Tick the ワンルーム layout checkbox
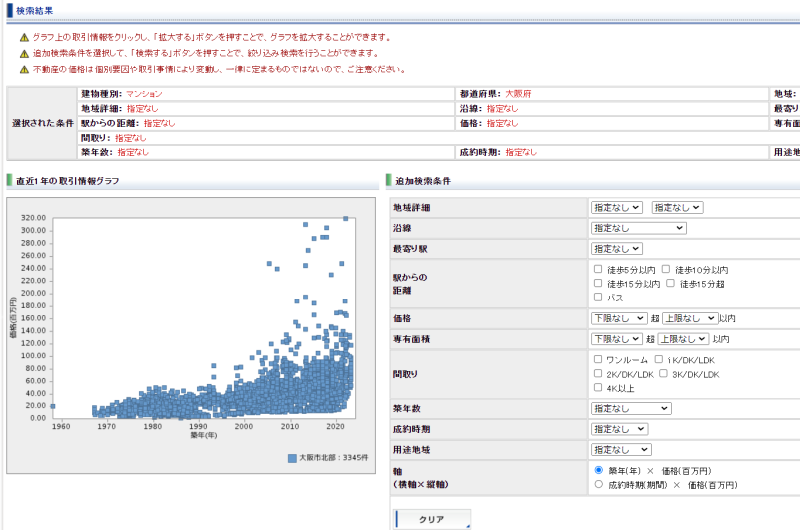Viewport: 800px width, 530px height. [598, 359]
